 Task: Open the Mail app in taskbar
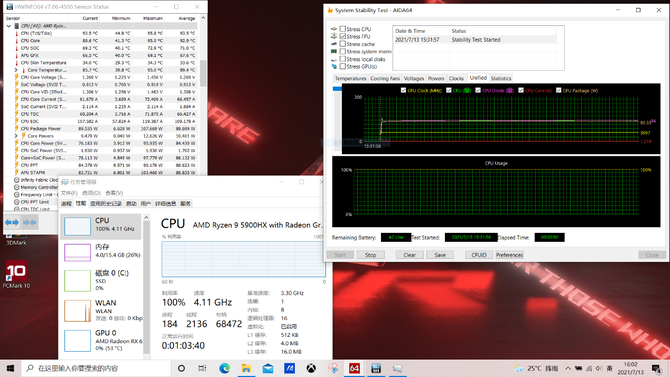(268, 368)
